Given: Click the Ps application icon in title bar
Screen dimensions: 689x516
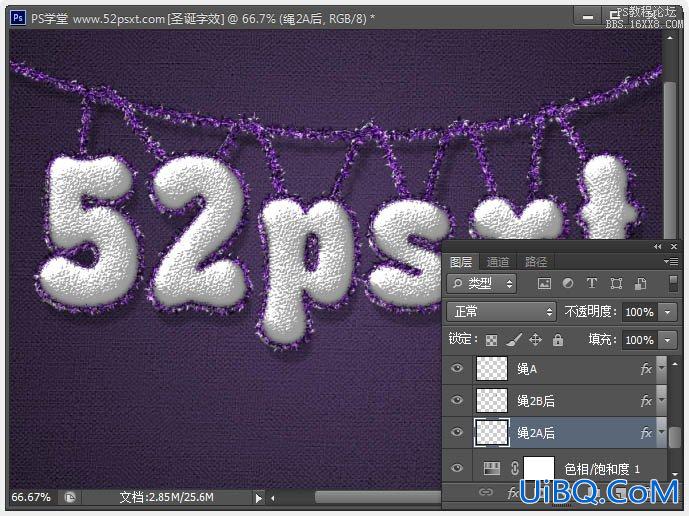Looking at the screenshot, I should [x=18, y=18].
